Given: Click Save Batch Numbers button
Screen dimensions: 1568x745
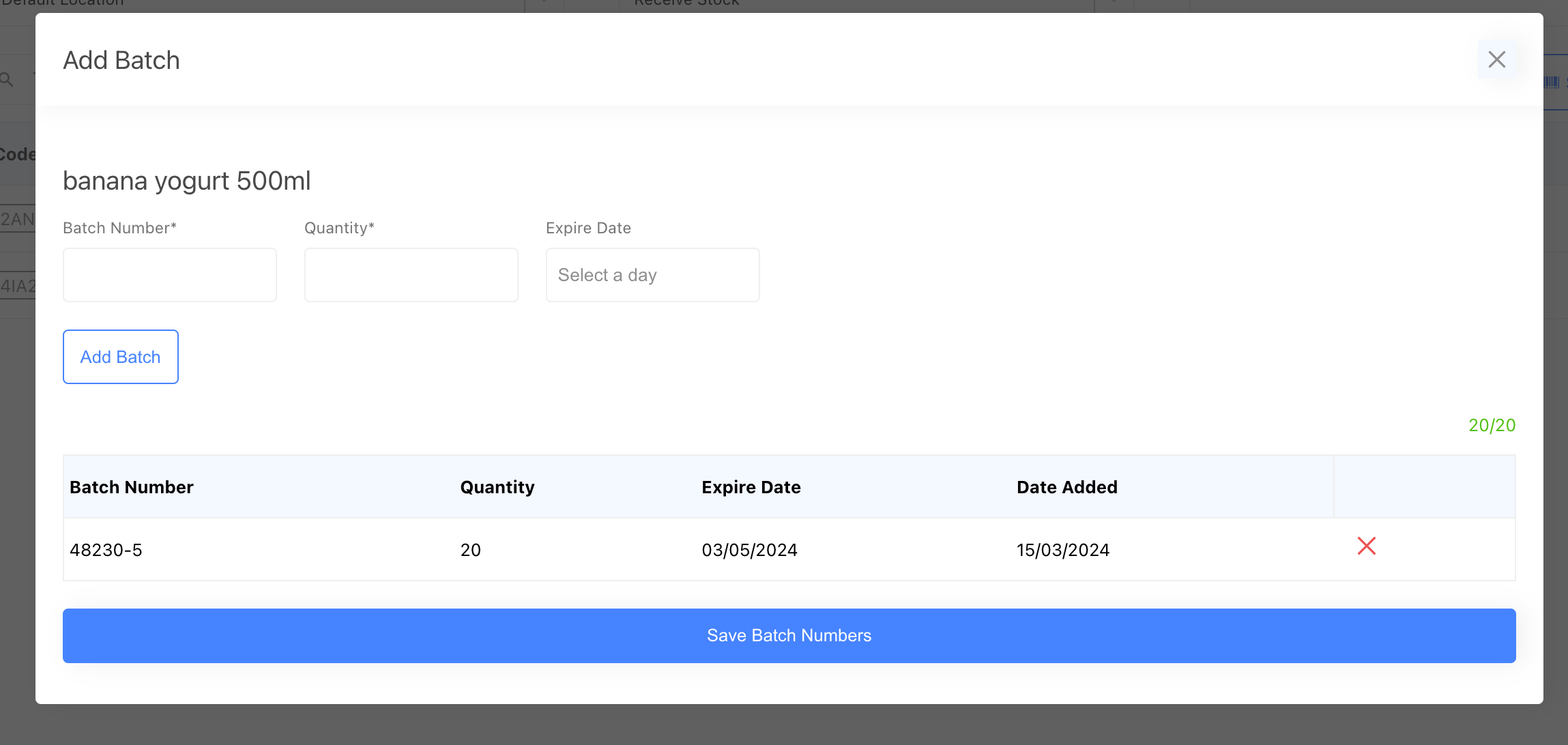Looking at the screenshot, I should [x=789, y=635].
